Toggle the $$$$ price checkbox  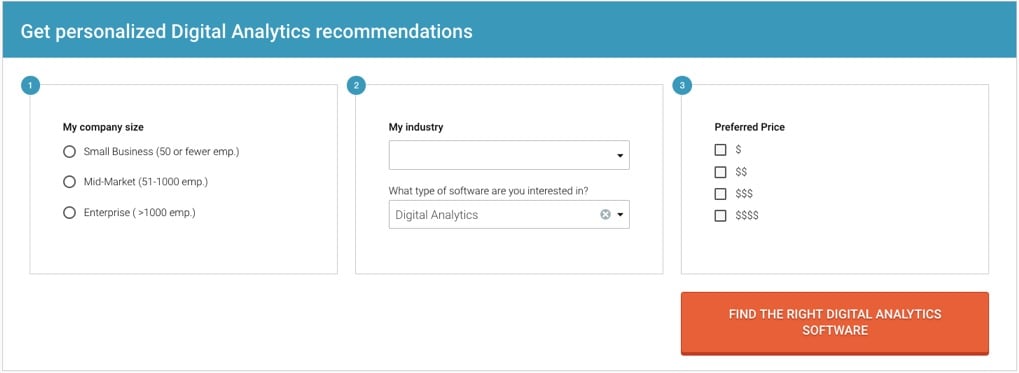(720, 216)
